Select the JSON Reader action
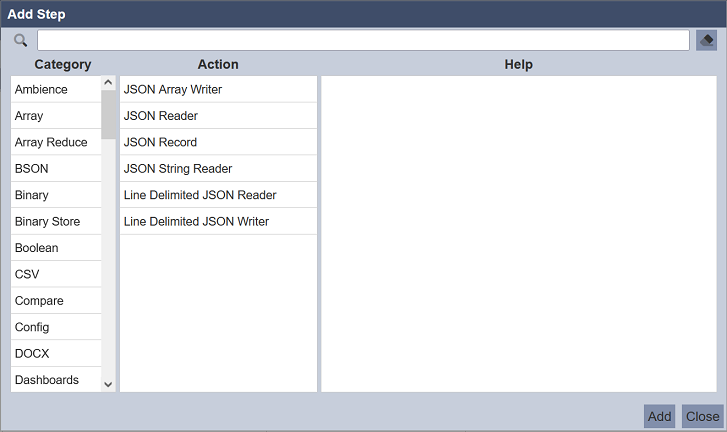 coord(218,116)
